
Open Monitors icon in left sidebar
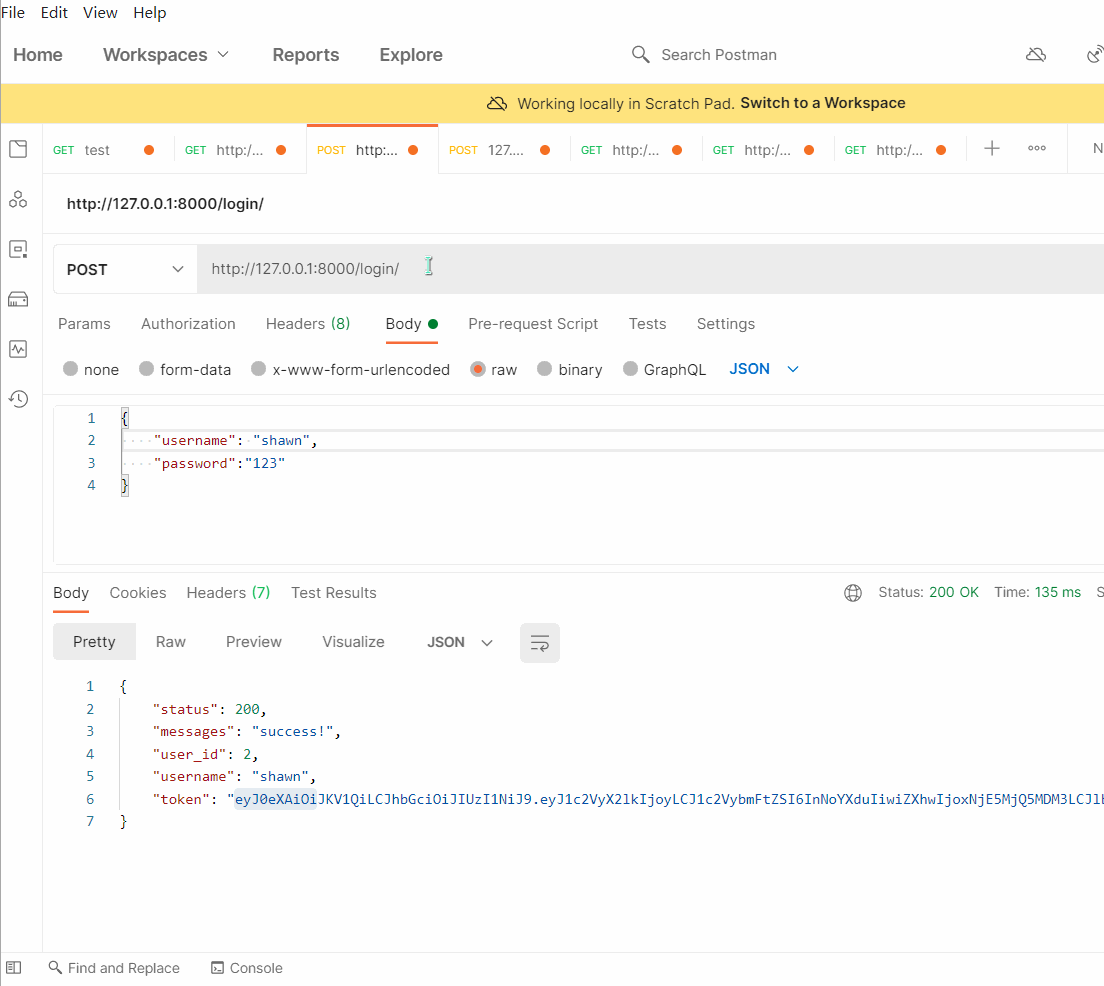[18, 349]
